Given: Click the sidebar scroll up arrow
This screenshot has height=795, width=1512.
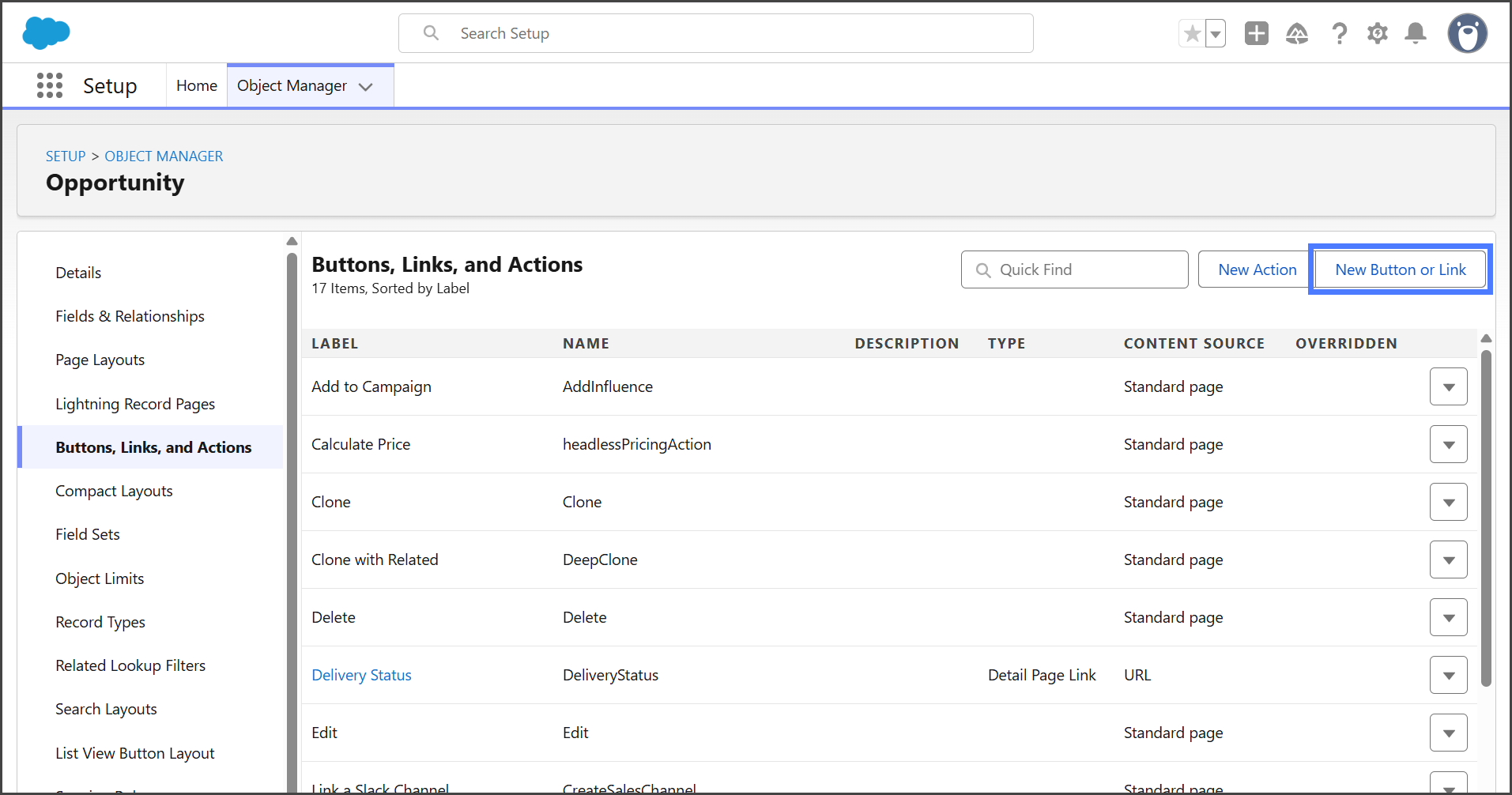Looking at the screenshot, I should (292, 241).
